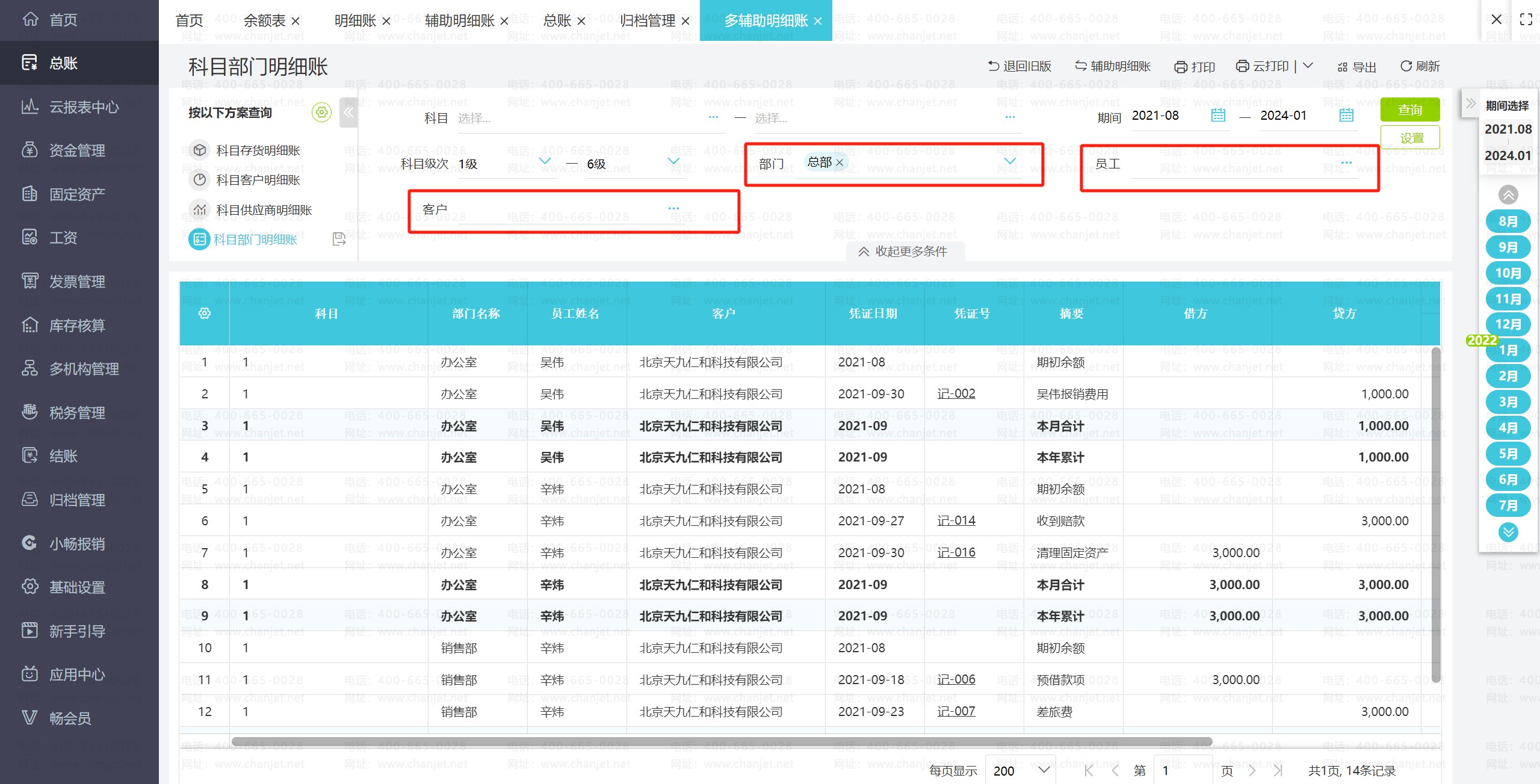Click the 查询 query button
This screenshot has width=1540, height=784.
(x=1411, y=110)
